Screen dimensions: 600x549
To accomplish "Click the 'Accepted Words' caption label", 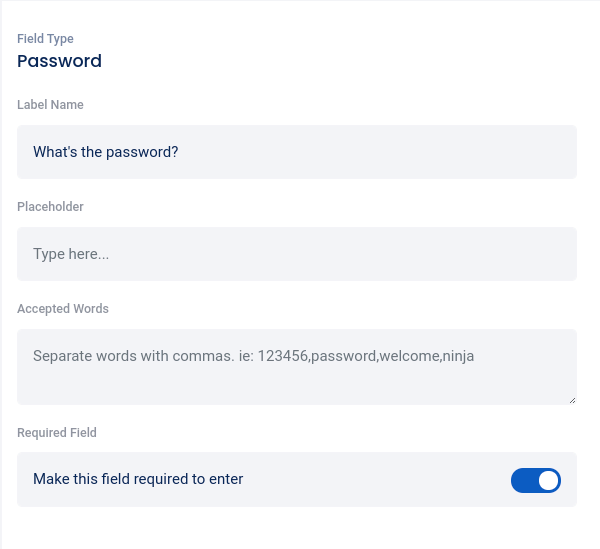I will tap(63, 309).
